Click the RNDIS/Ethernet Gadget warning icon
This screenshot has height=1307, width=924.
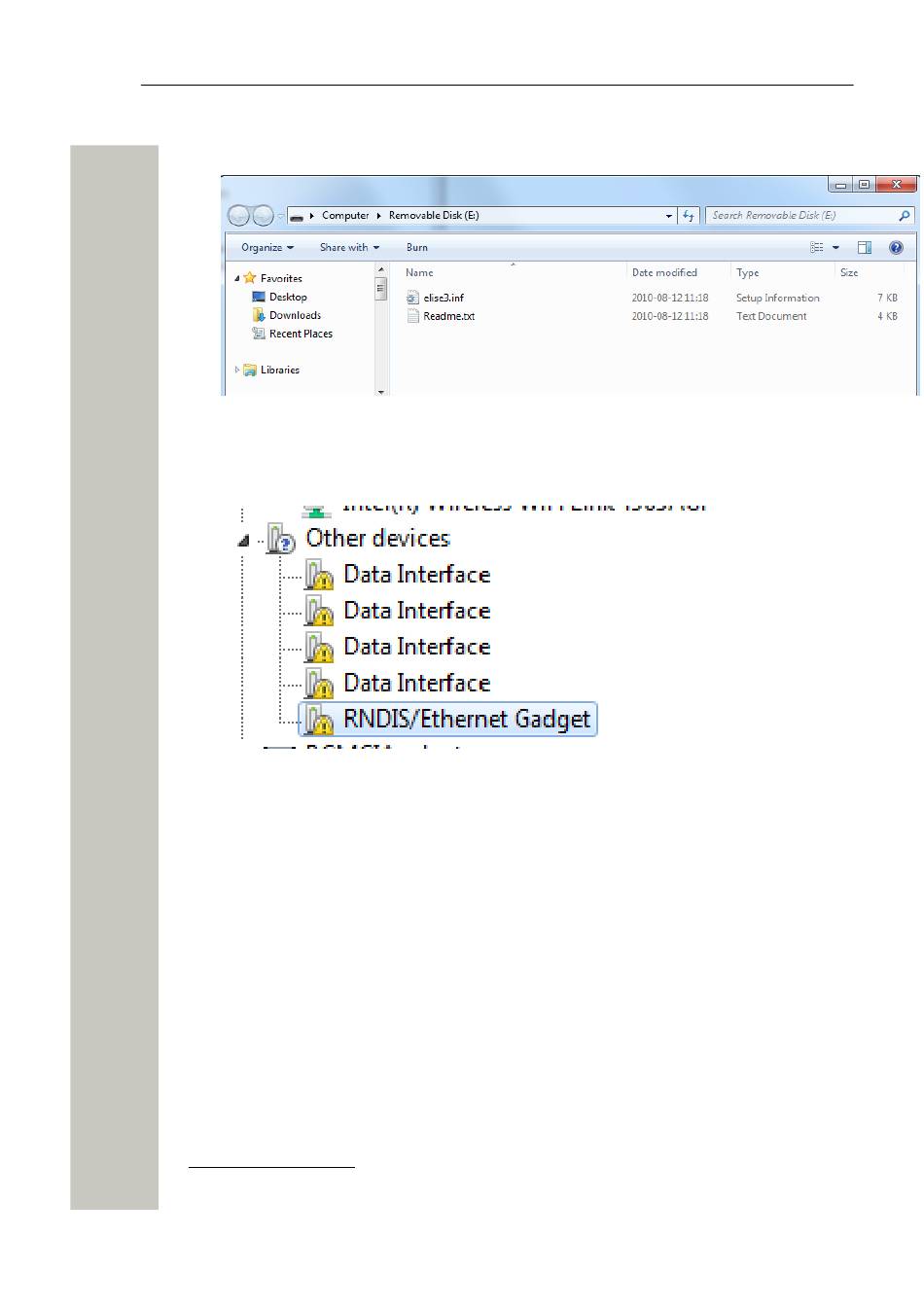[x=319, y=720]
